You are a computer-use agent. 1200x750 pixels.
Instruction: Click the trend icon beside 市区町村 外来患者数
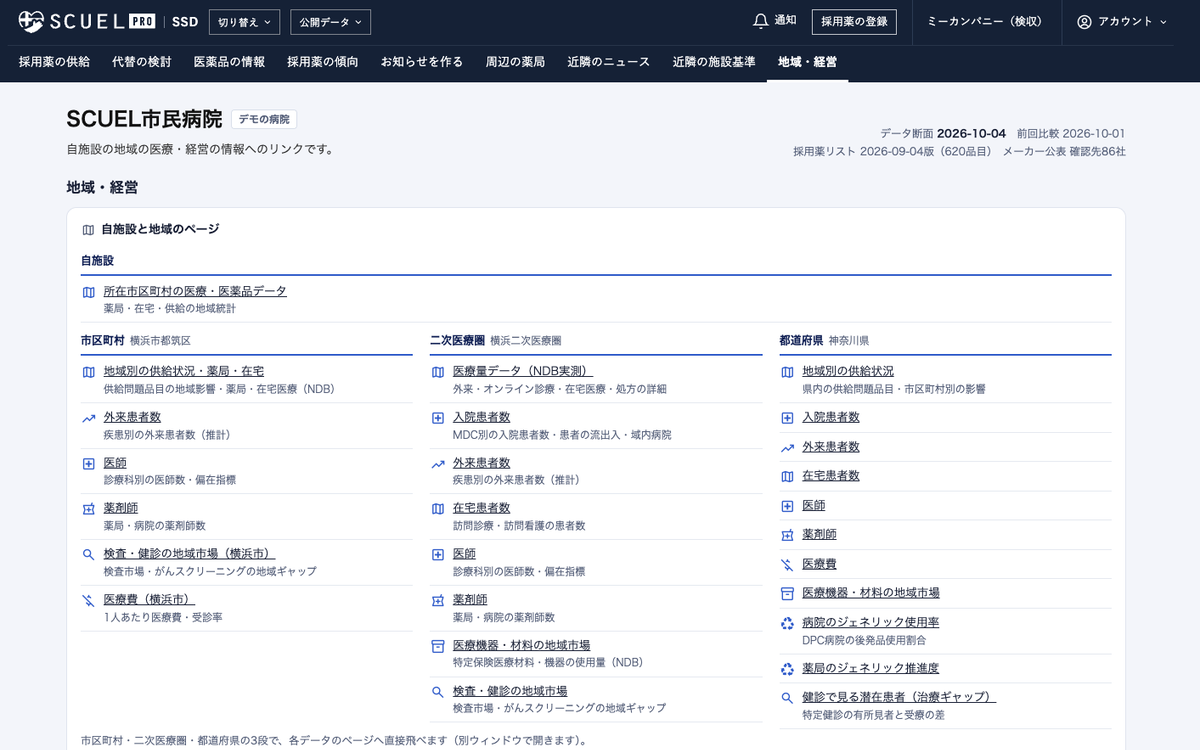[x=88, y=418]
